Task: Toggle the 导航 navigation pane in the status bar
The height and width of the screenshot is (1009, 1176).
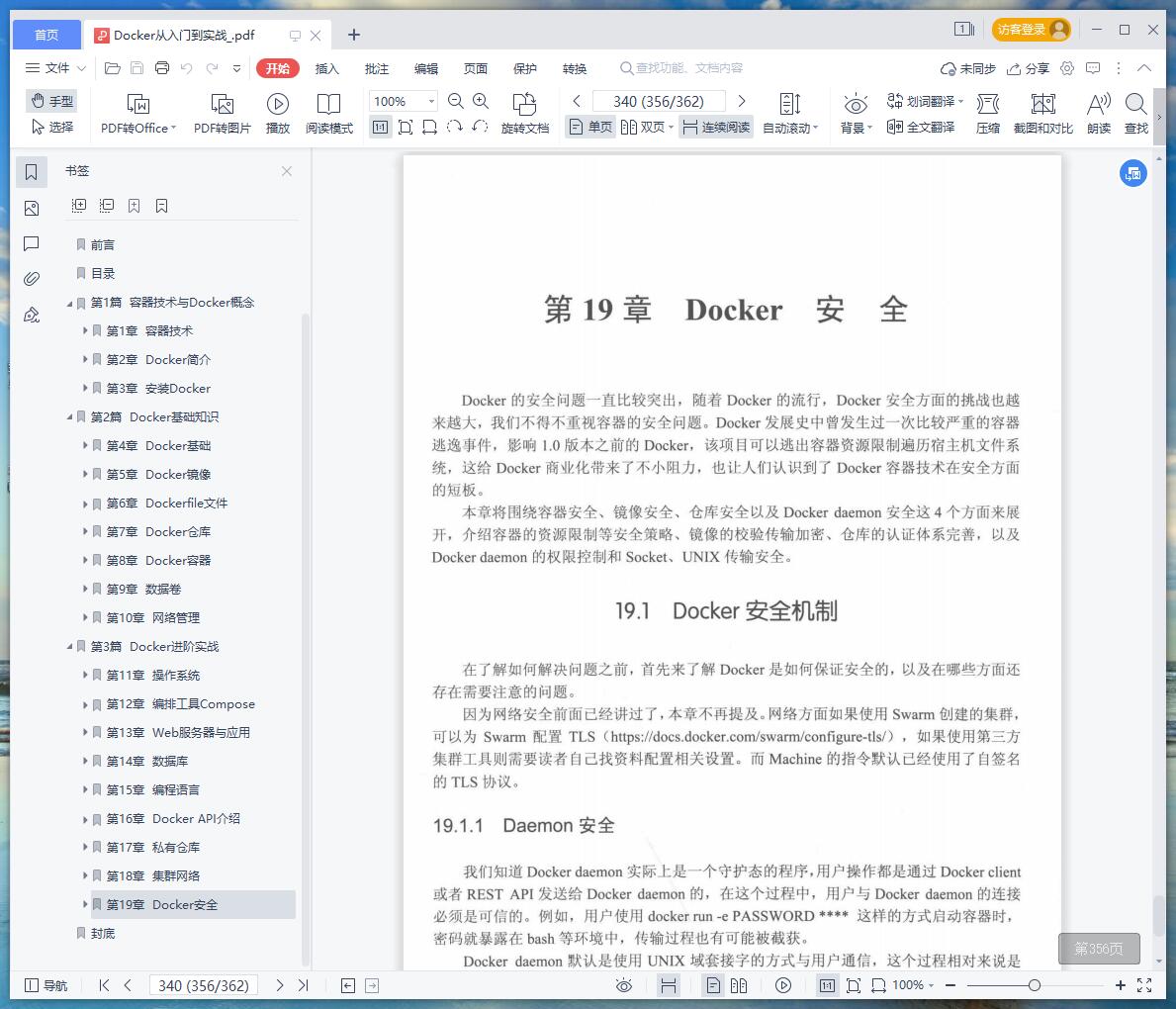Action: pos(46,985)
